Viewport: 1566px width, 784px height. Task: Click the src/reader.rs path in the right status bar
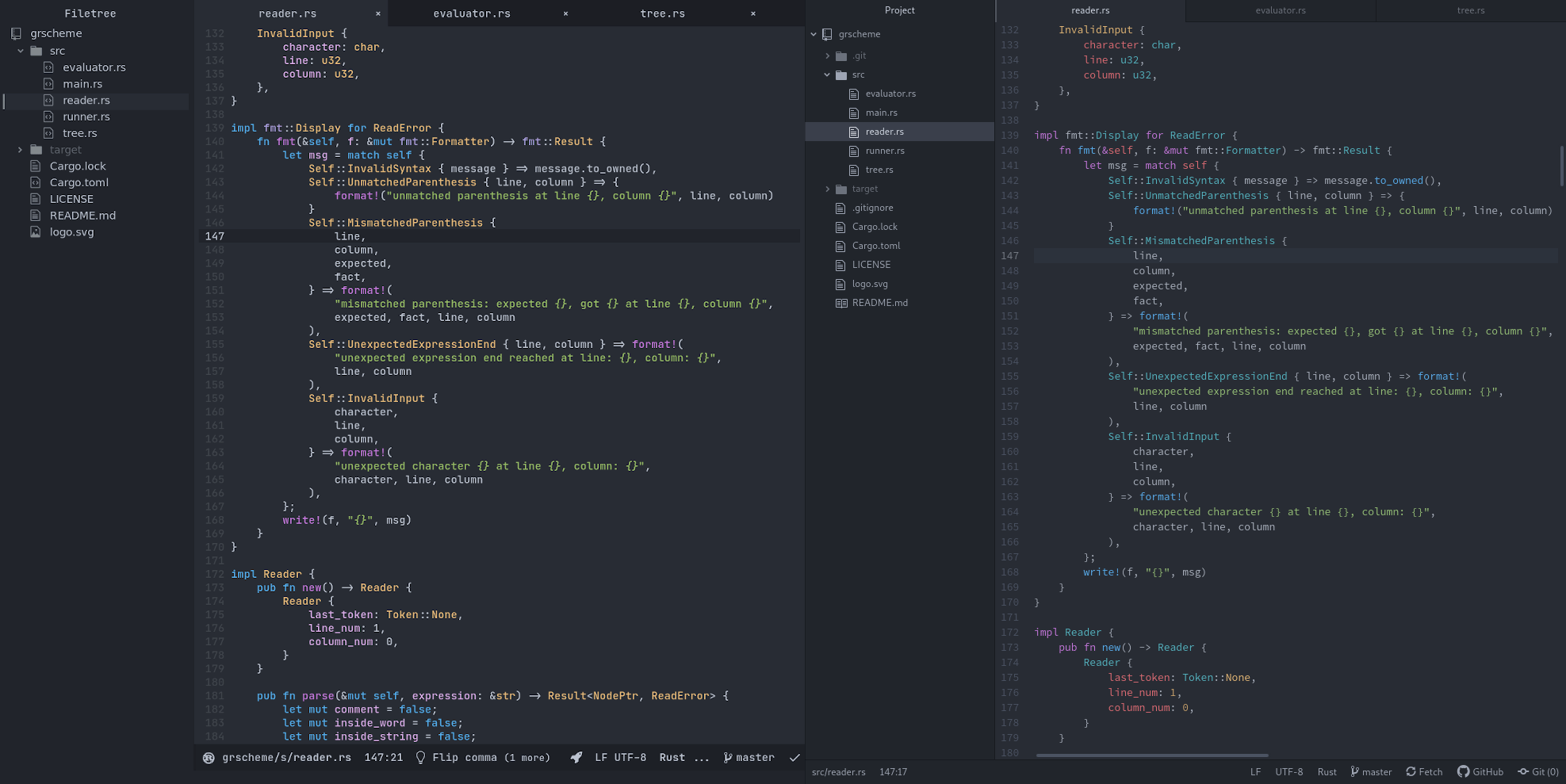(838, 772)
